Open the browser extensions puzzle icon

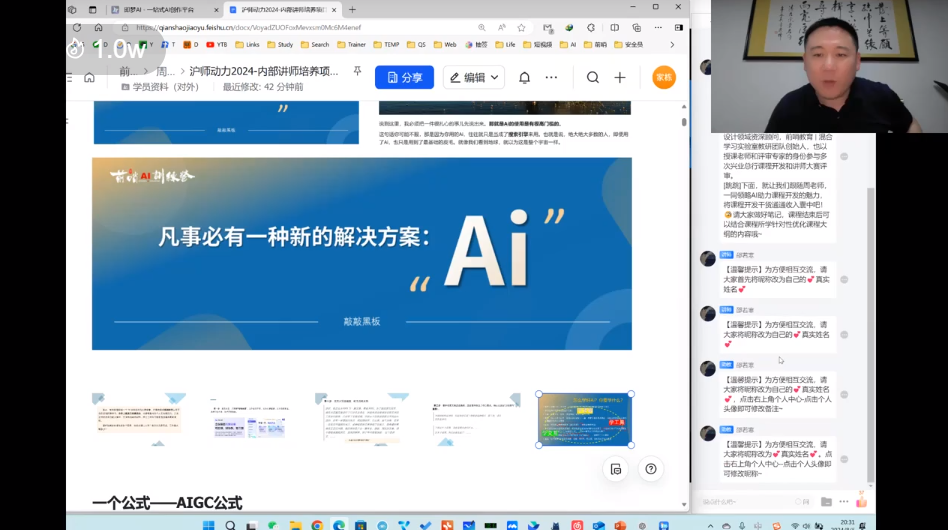pyautogui.click(x=591, y=28)
